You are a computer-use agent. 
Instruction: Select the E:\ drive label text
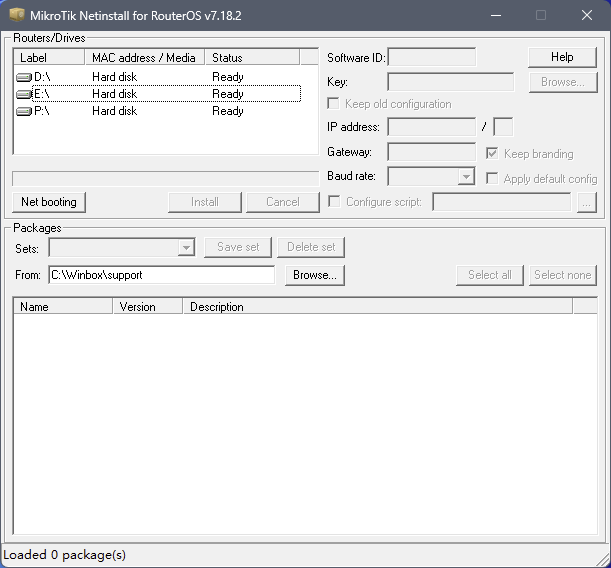click(42, 94)
